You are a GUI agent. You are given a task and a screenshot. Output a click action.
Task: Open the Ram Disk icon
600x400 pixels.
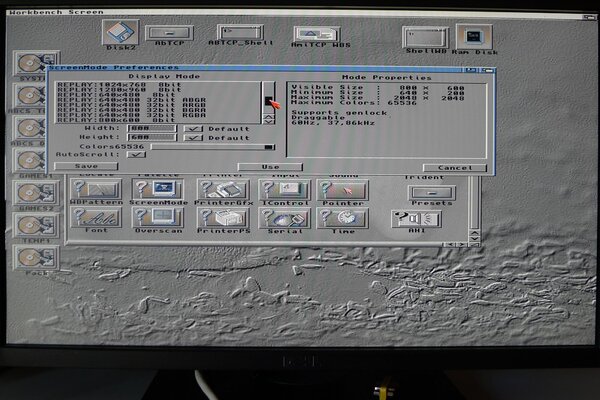(x=474, y=39)
